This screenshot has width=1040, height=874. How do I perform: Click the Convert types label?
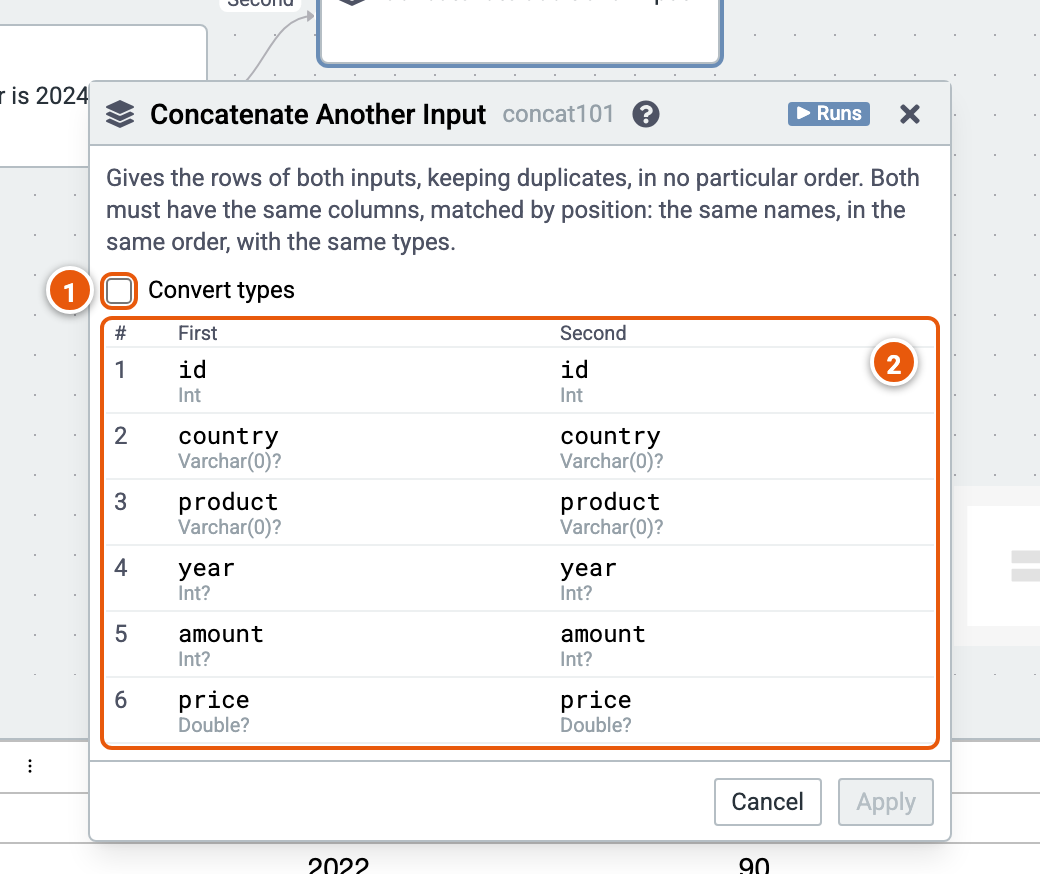click(222, 290)
